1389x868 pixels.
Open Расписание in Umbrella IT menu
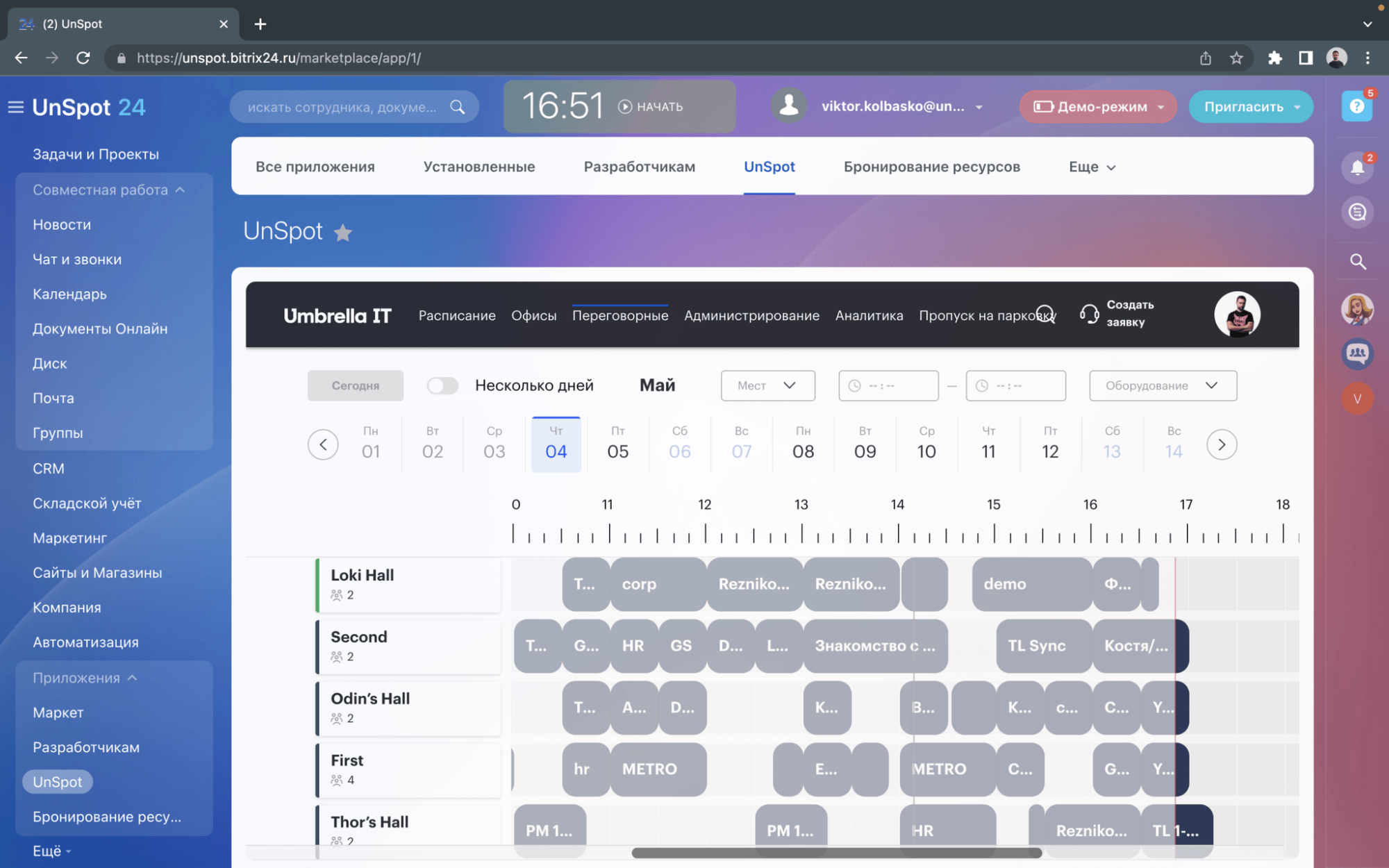pos(457,315)
